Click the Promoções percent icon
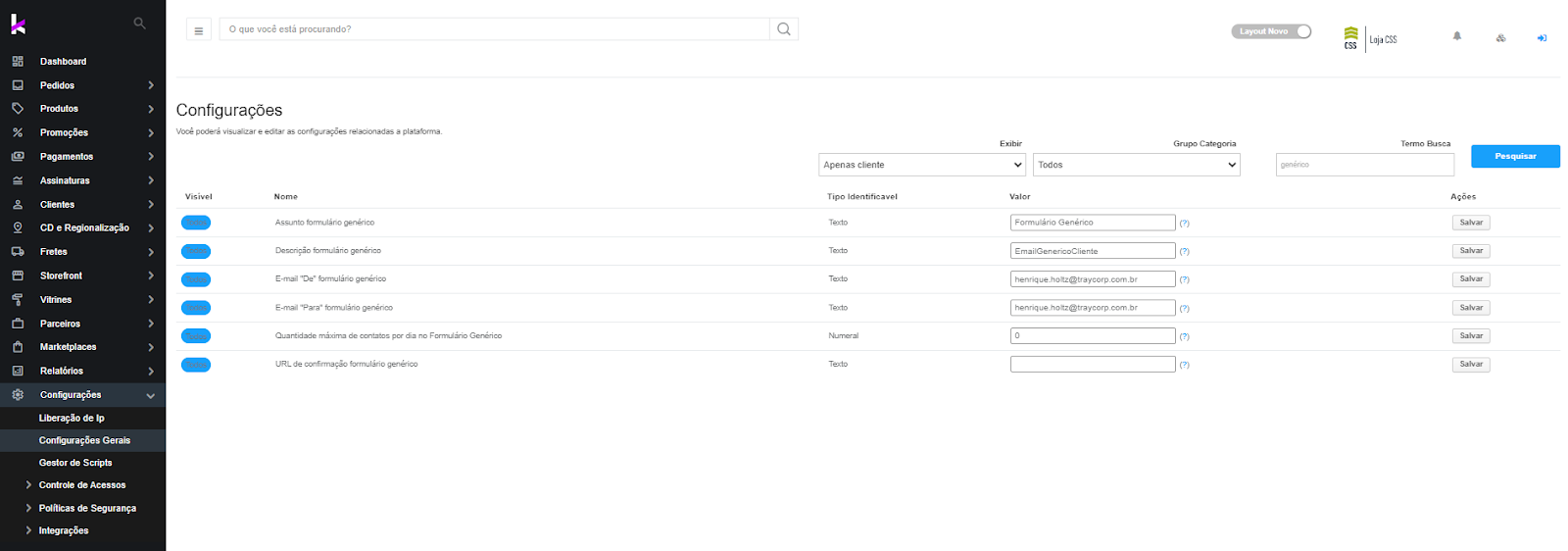 18,132
